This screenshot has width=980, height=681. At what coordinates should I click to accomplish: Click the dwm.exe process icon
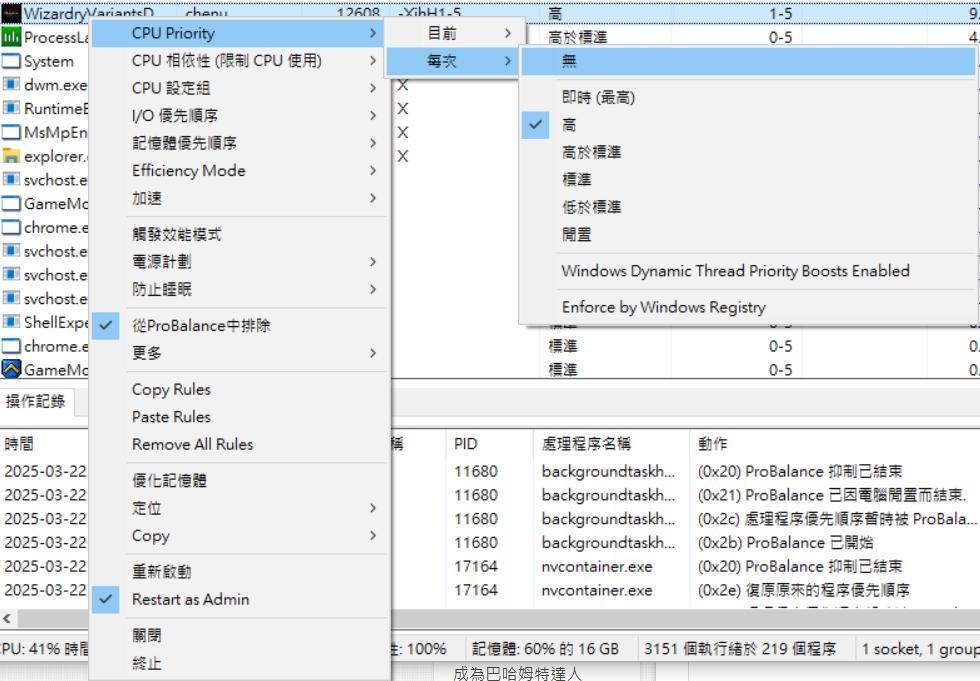(x=11, y=85)
